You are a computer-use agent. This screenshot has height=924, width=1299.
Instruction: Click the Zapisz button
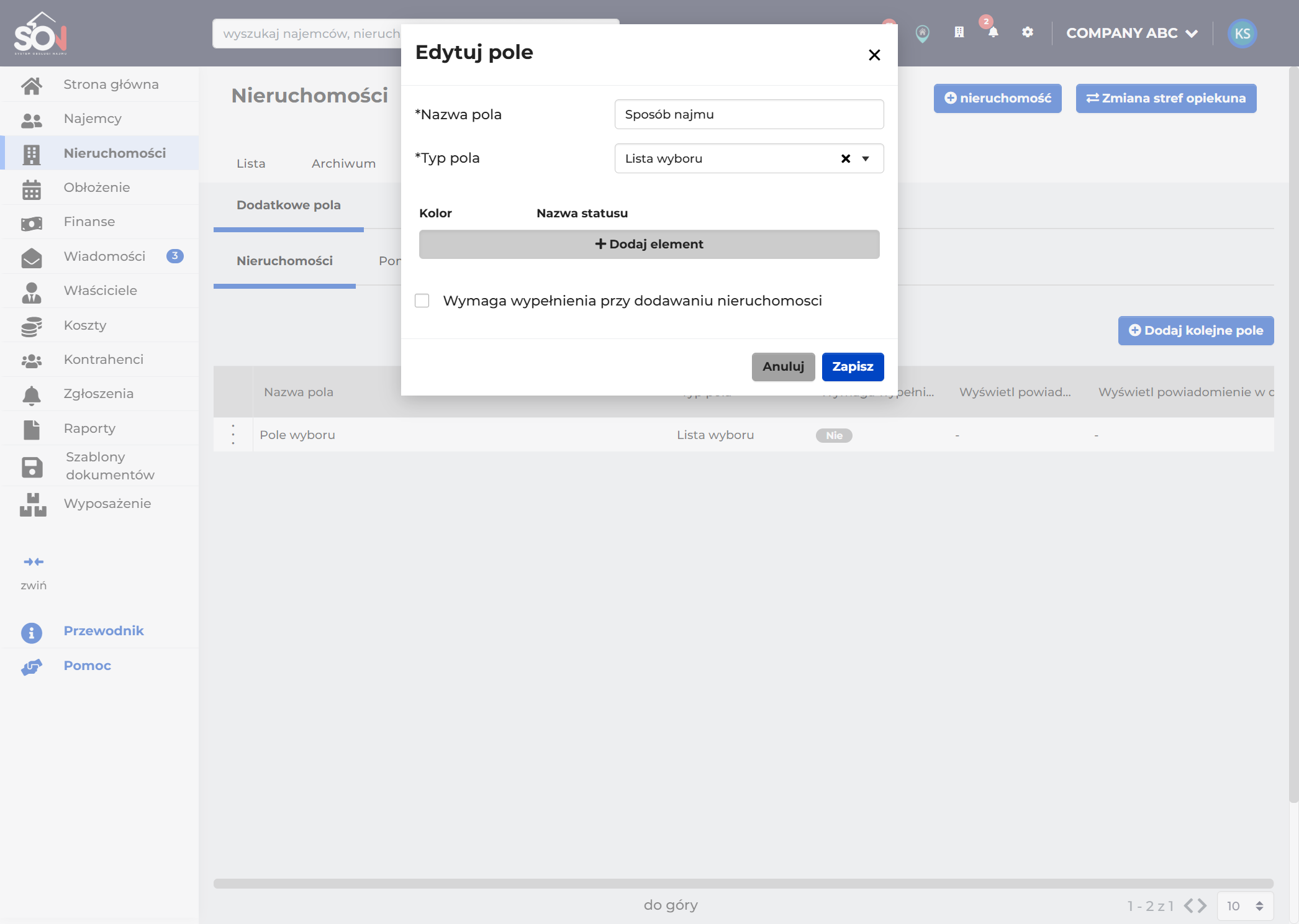pyautogui.click(x=853, y=367)
